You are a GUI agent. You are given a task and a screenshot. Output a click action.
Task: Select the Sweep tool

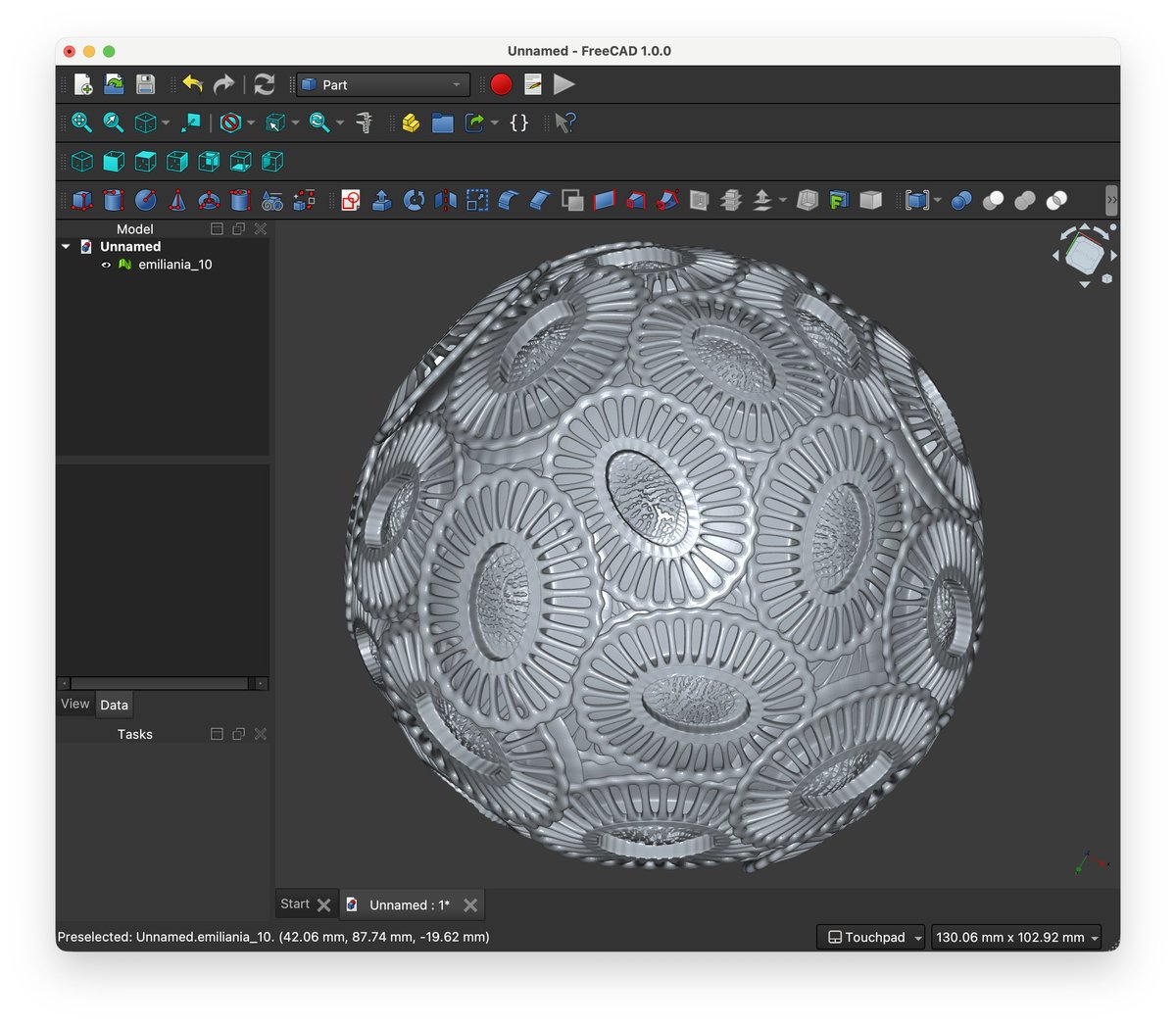667,200
